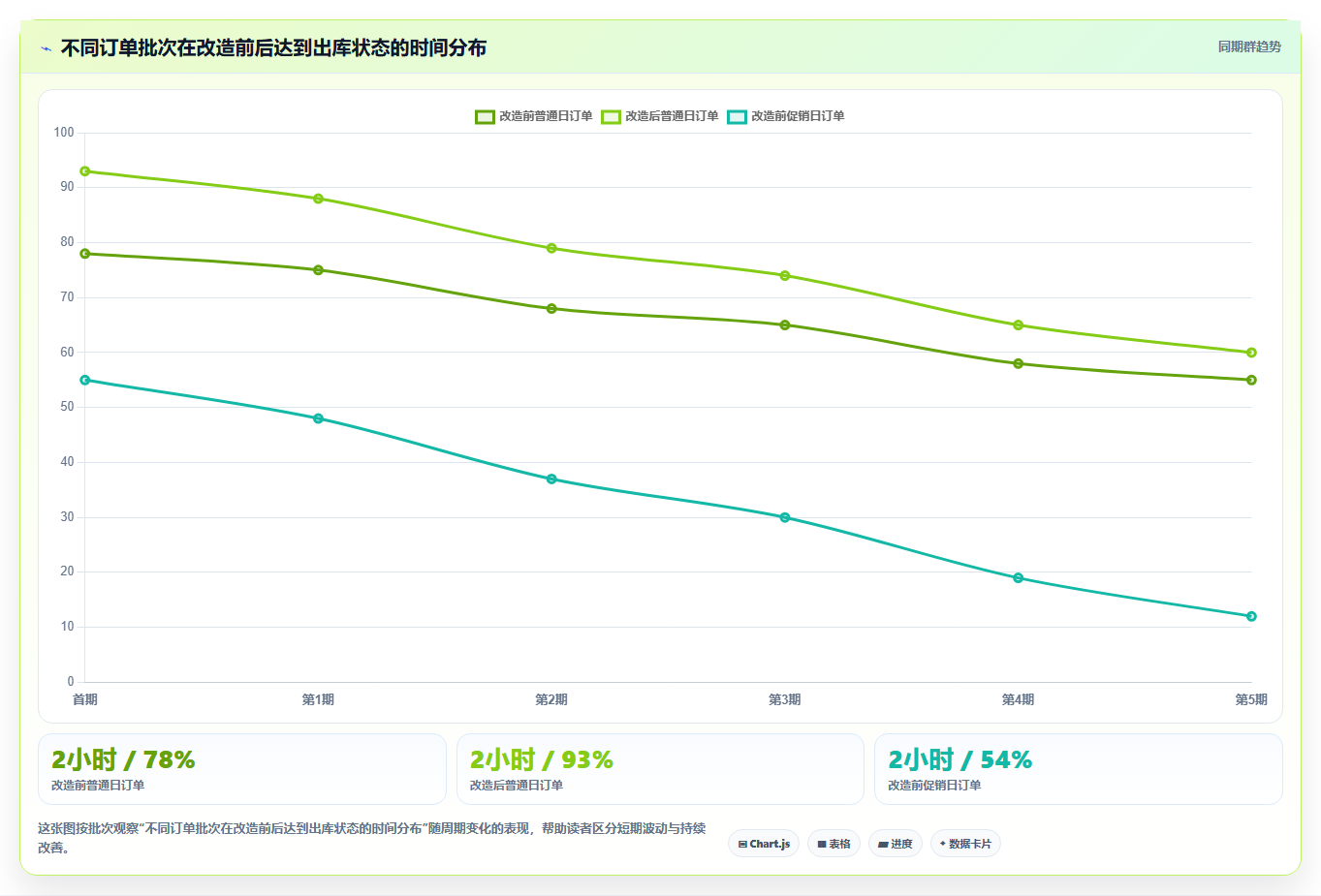Click the x-axis label 第5期
The height and width of the screenshot is (896, 1321).
(x=1251, y=699)
